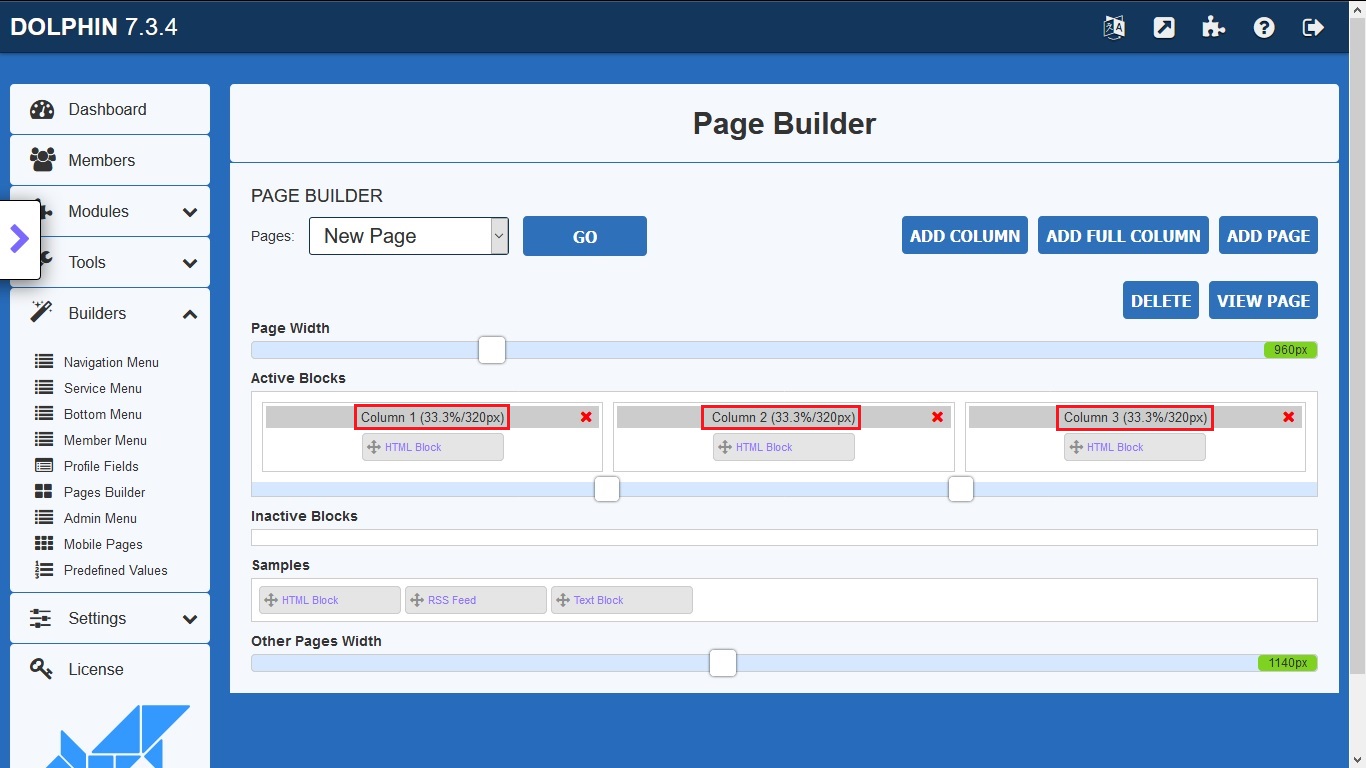
Task: Click the Page Width slider handle
Action: click(x=492, y=350)
